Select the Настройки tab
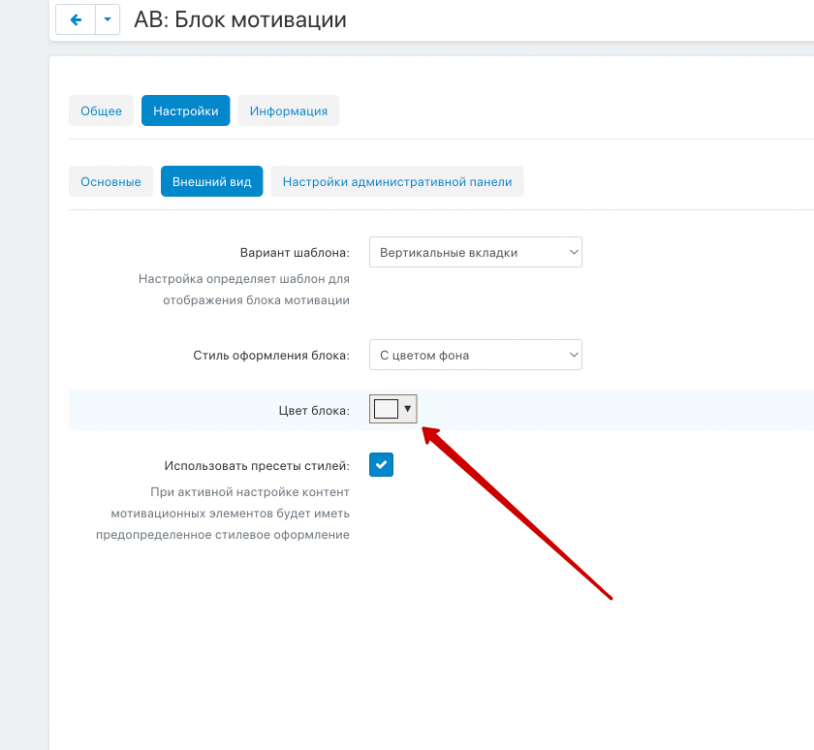Viewport: 814px width, 750px height. (185, 111)
